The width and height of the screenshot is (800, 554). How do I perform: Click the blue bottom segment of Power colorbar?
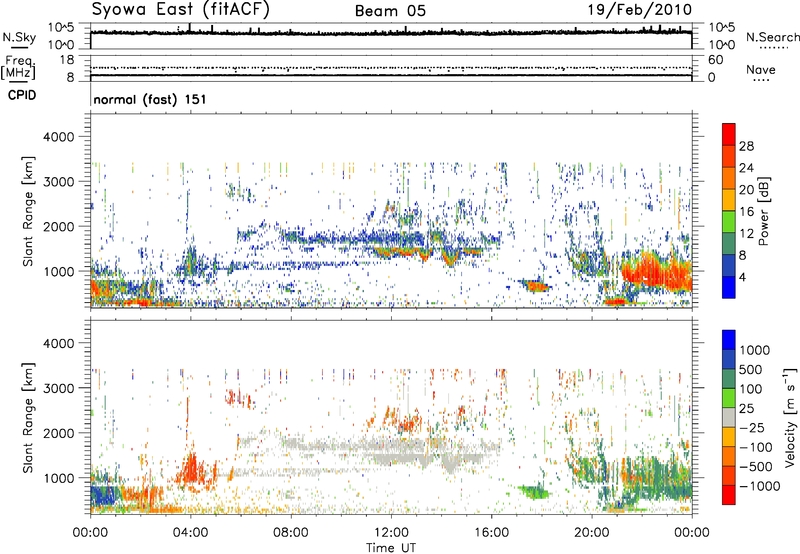coord(729,287)
